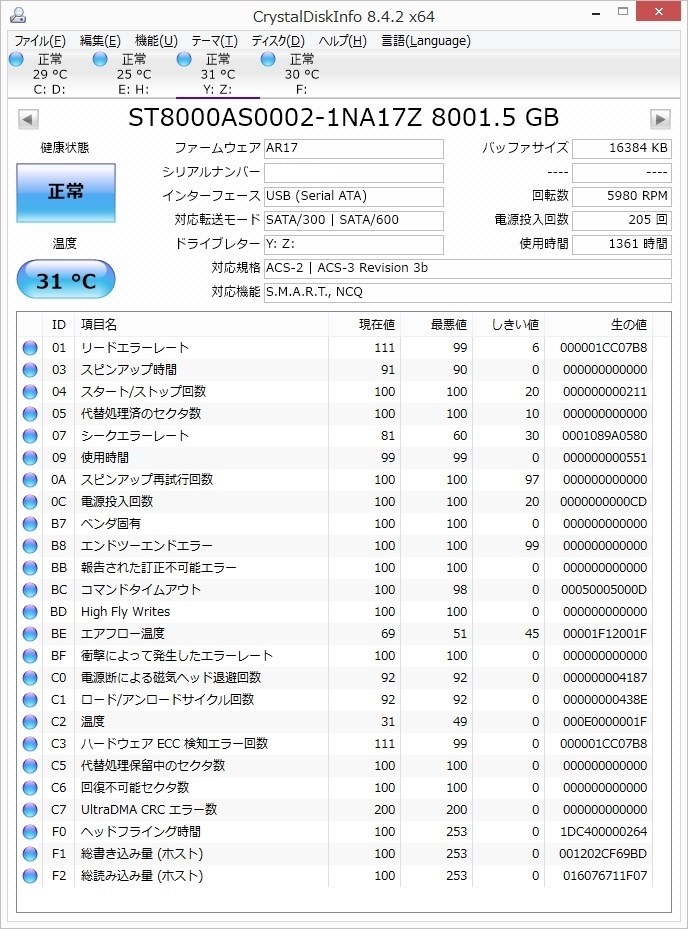
Task: Click status orb for BD High Fly Writes
Action: (30, 612)
